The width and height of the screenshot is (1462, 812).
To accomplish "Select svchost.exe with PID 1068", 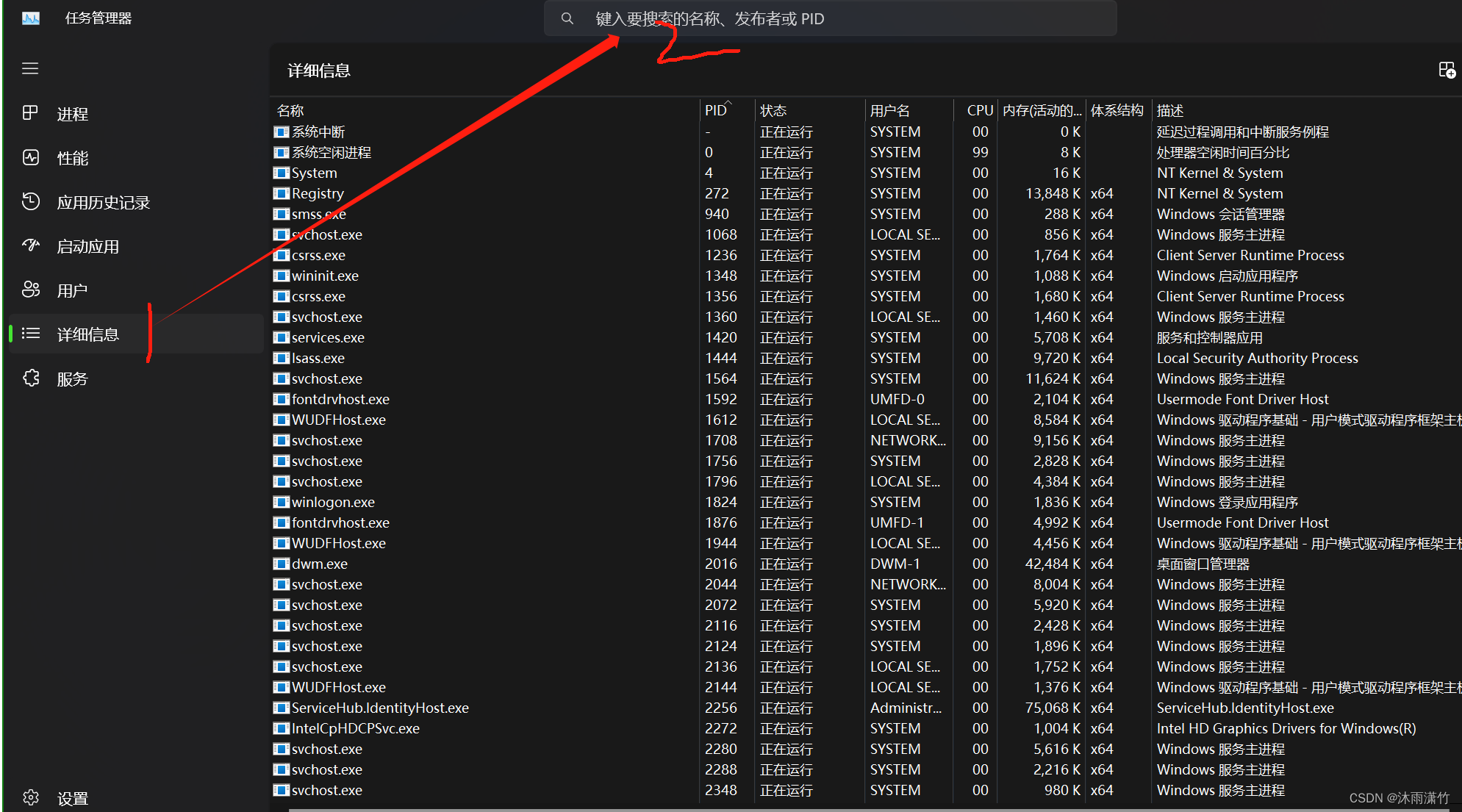I will point(867,234).
